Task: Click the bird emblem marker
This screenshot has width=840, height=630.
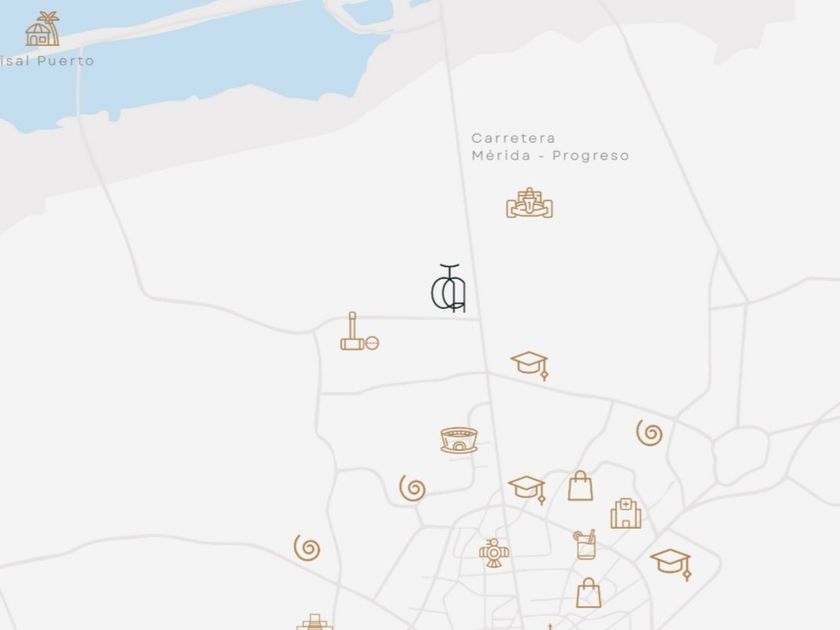Action: point(494,553)
